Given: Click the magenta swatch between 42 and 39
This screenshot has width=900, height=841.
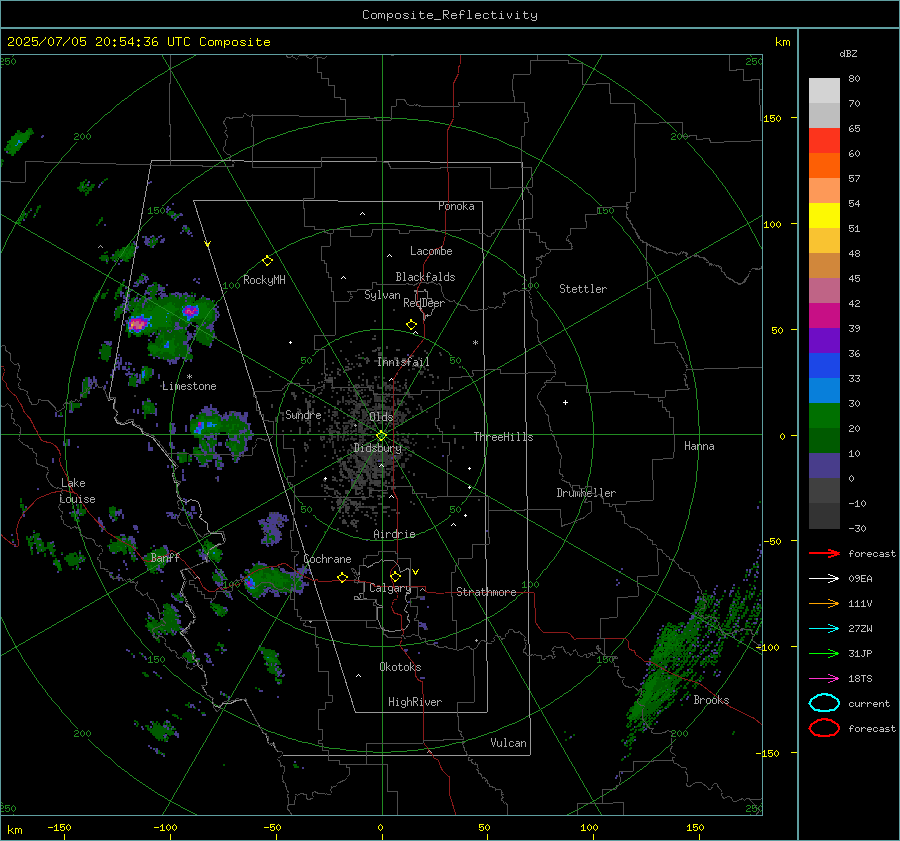Looking at the screenshot, I should [824, 316].
